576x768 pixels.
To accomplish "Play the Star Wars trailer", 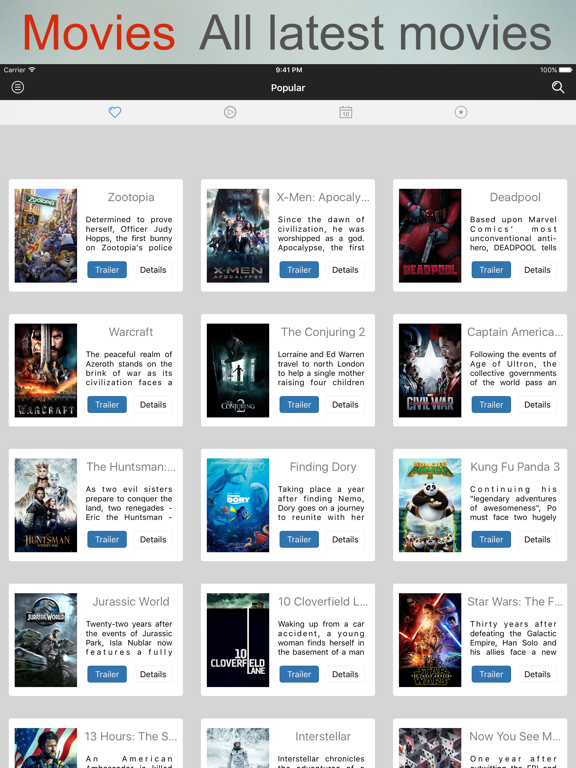I will click(x=491, y=674).
